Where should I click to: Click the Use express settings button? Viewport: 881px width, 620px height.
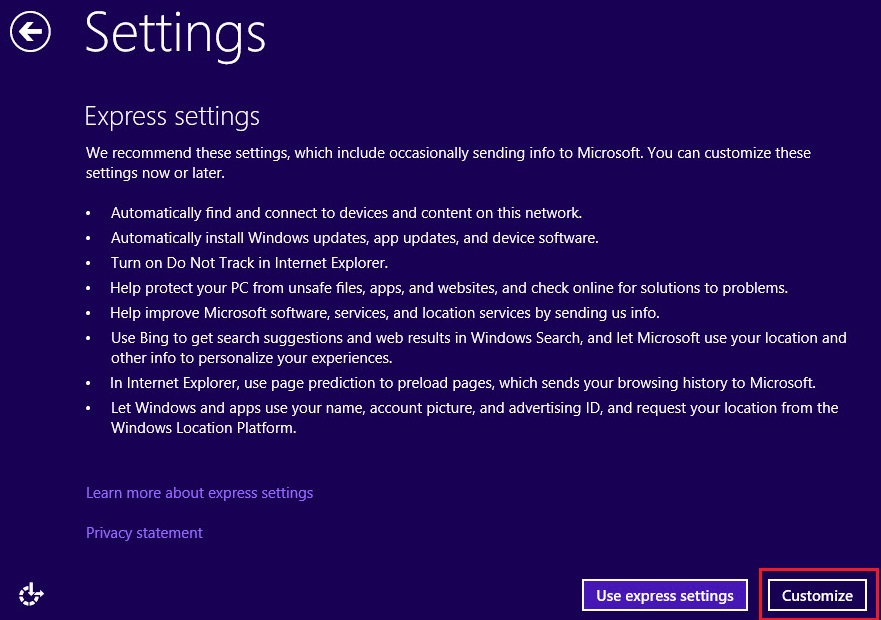point(664,595)
